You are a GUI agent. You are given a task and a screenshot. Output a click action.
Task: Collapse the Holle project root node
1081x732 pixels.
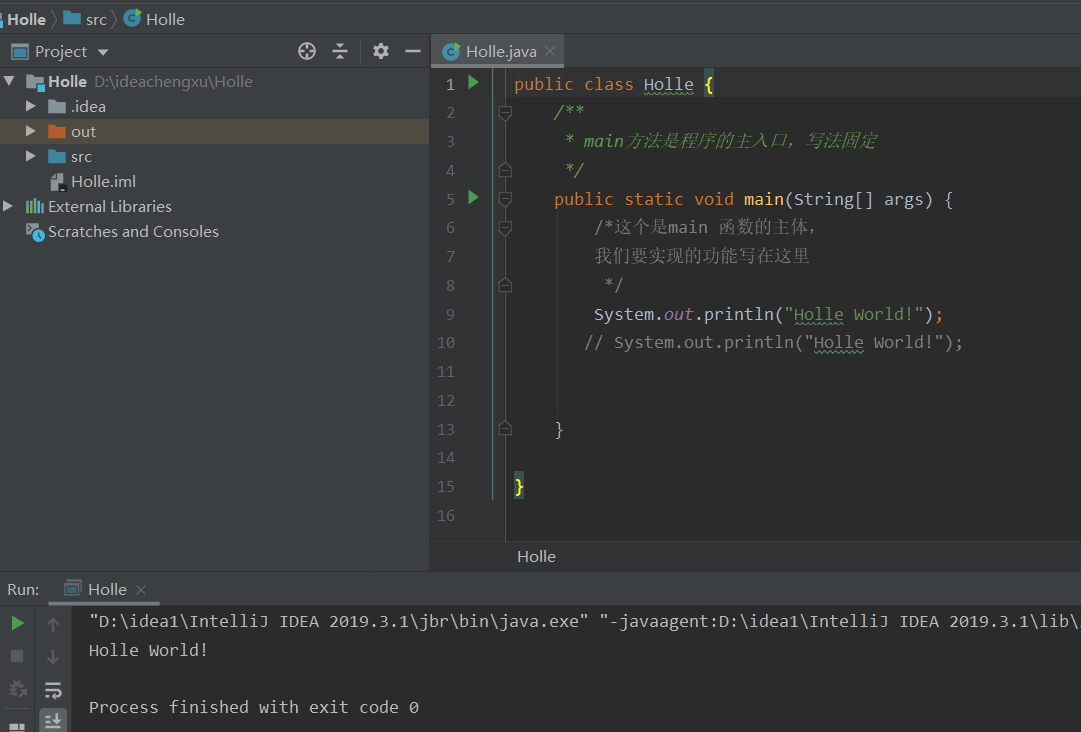point(9,81)
